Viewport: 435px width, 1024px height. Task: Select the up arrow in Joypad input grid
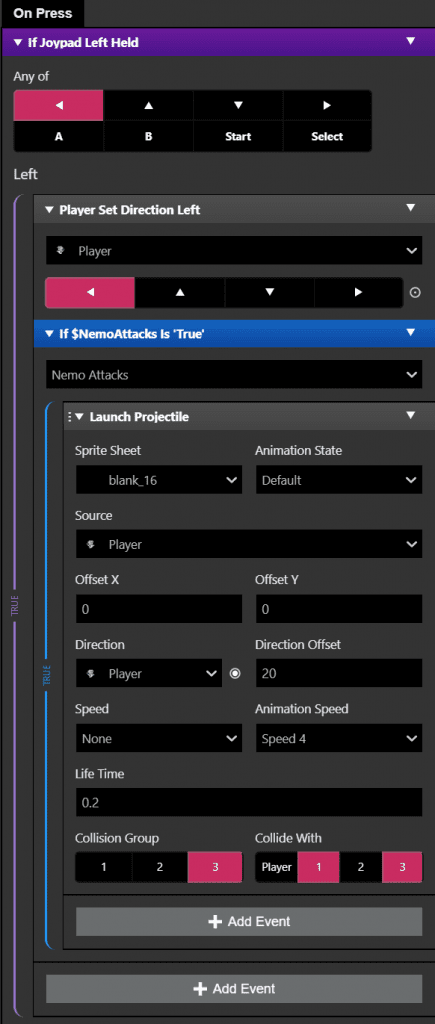tap(148, 105)
